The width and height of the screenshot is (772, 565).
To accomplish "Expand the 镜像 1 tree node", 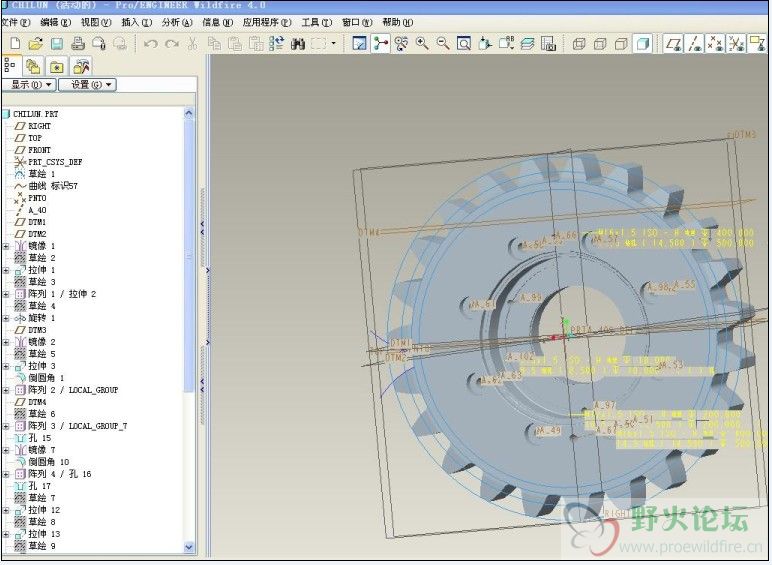I will (6, 246).
